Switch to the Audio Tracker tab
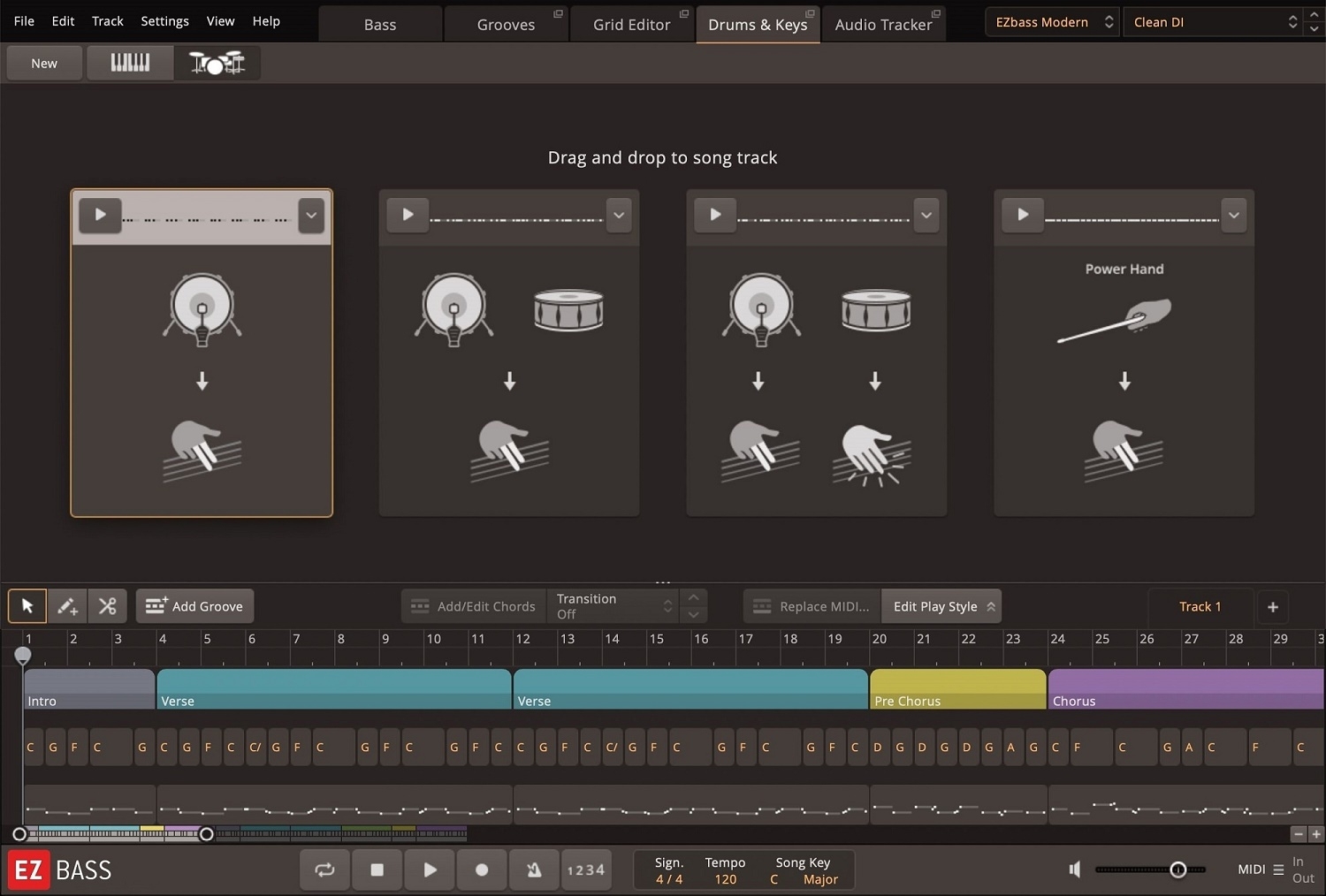This screenshot has width=1326, height=896. (883, 25)
